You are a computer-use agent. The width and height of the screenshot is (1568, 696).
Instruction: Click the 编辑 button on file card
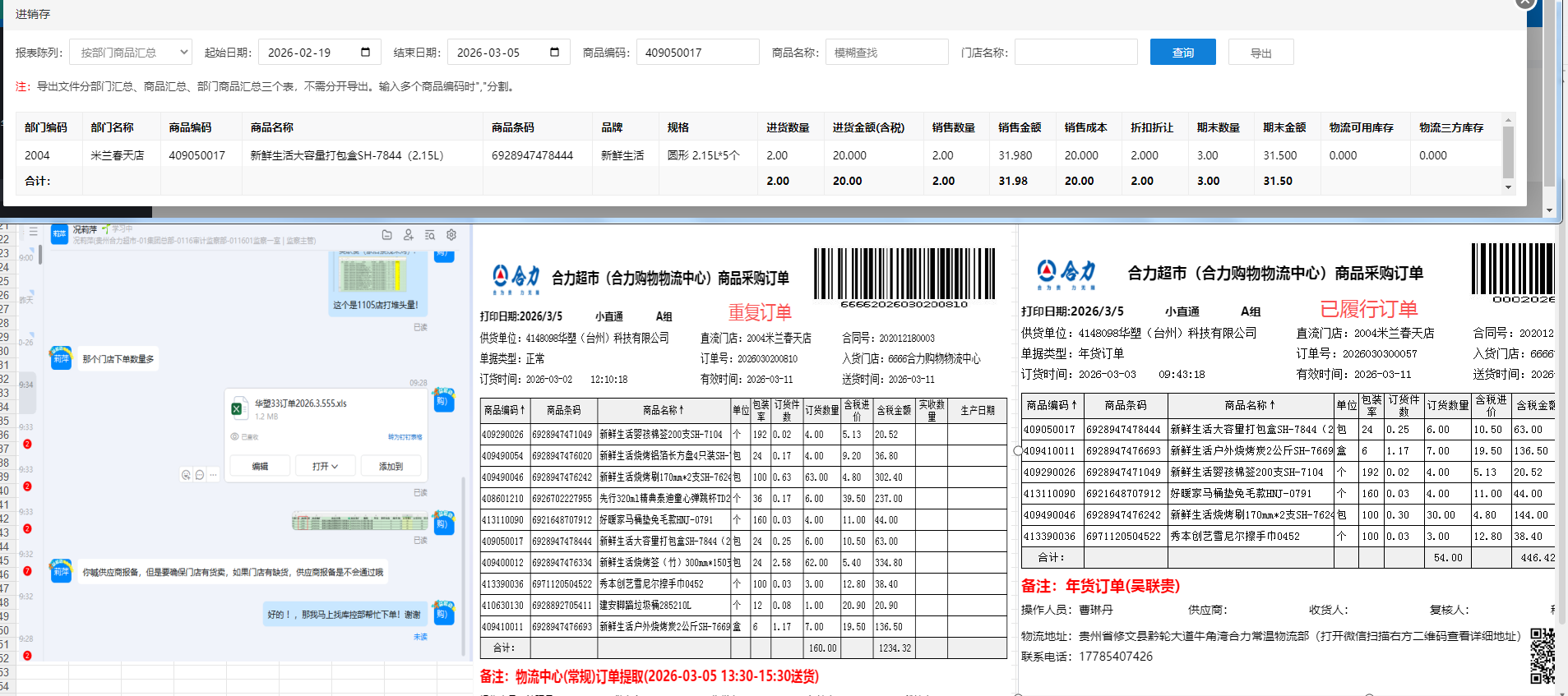point(260,466)
